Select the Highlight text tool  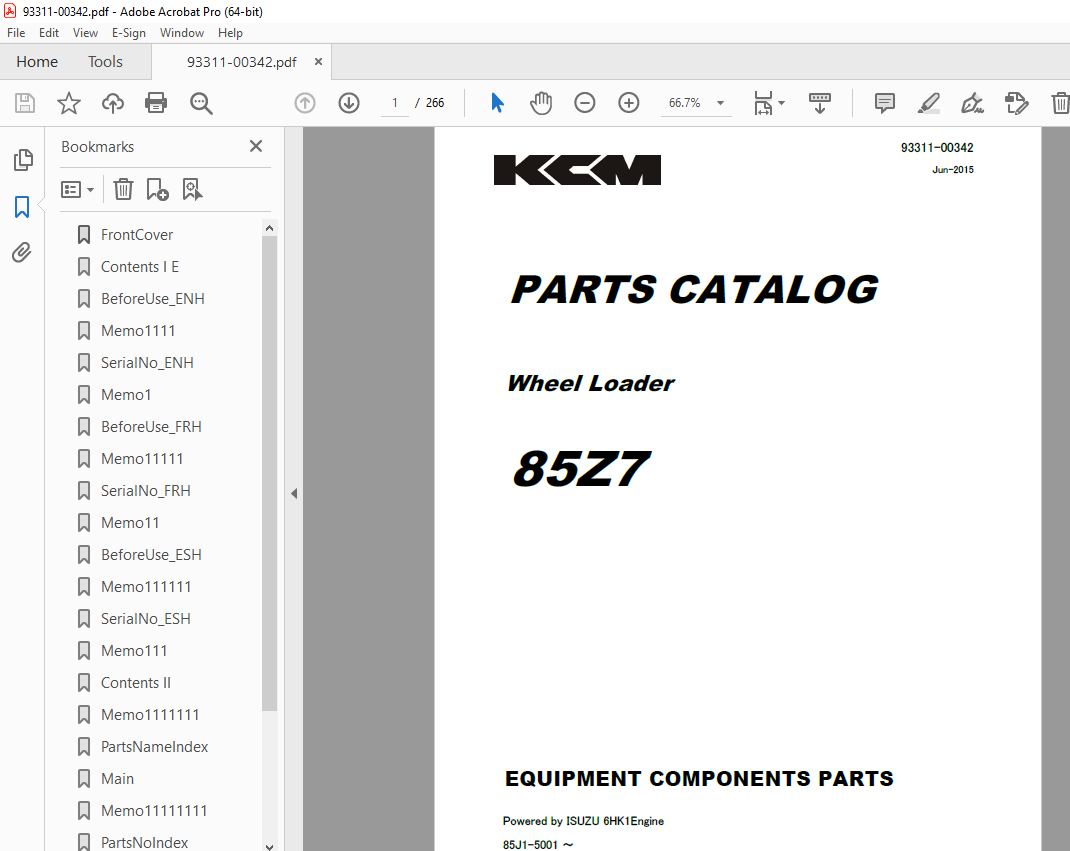click(x=929, y=103)
